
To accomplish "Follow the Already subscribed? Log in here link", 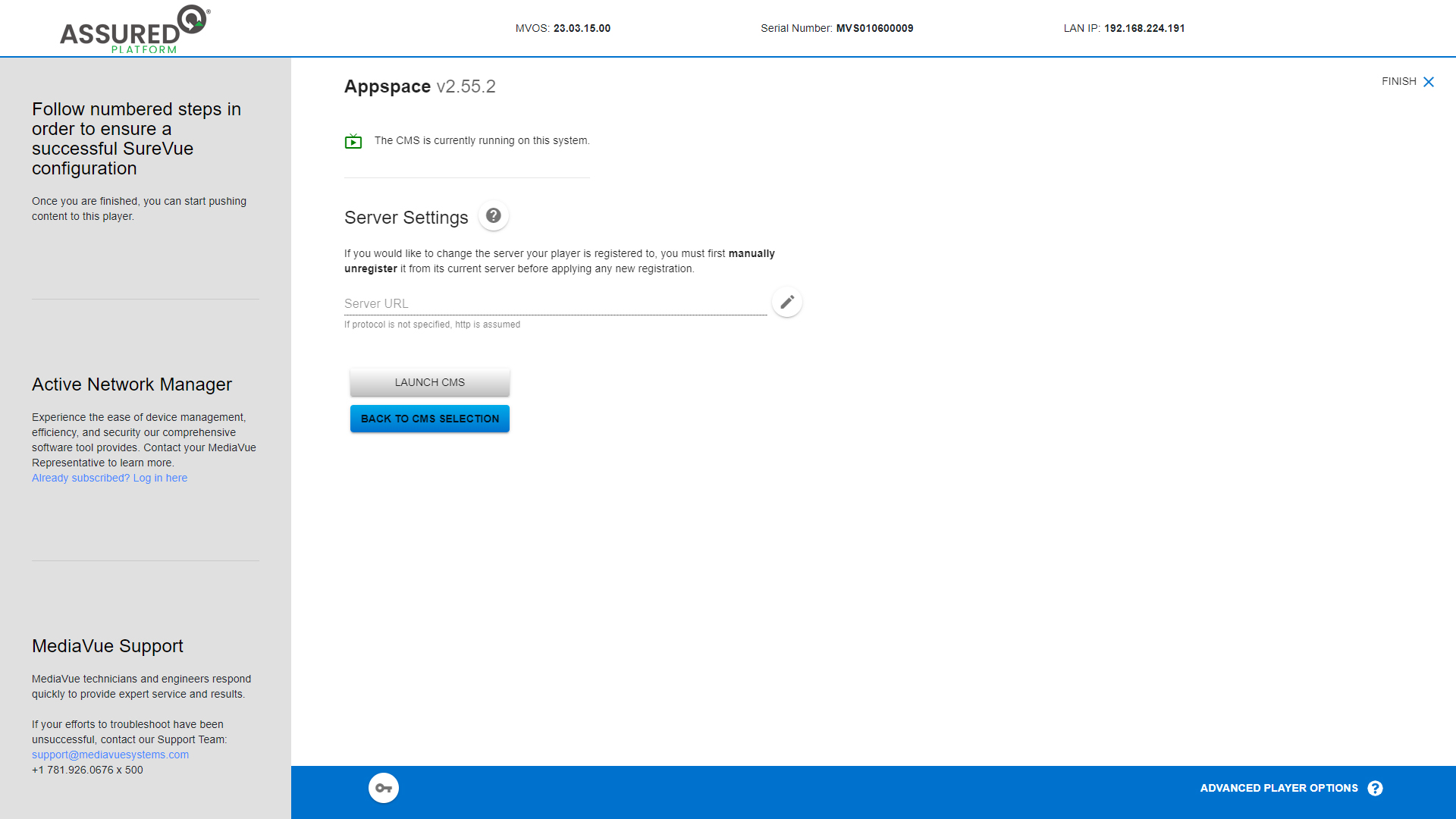I will coord(109,478).
